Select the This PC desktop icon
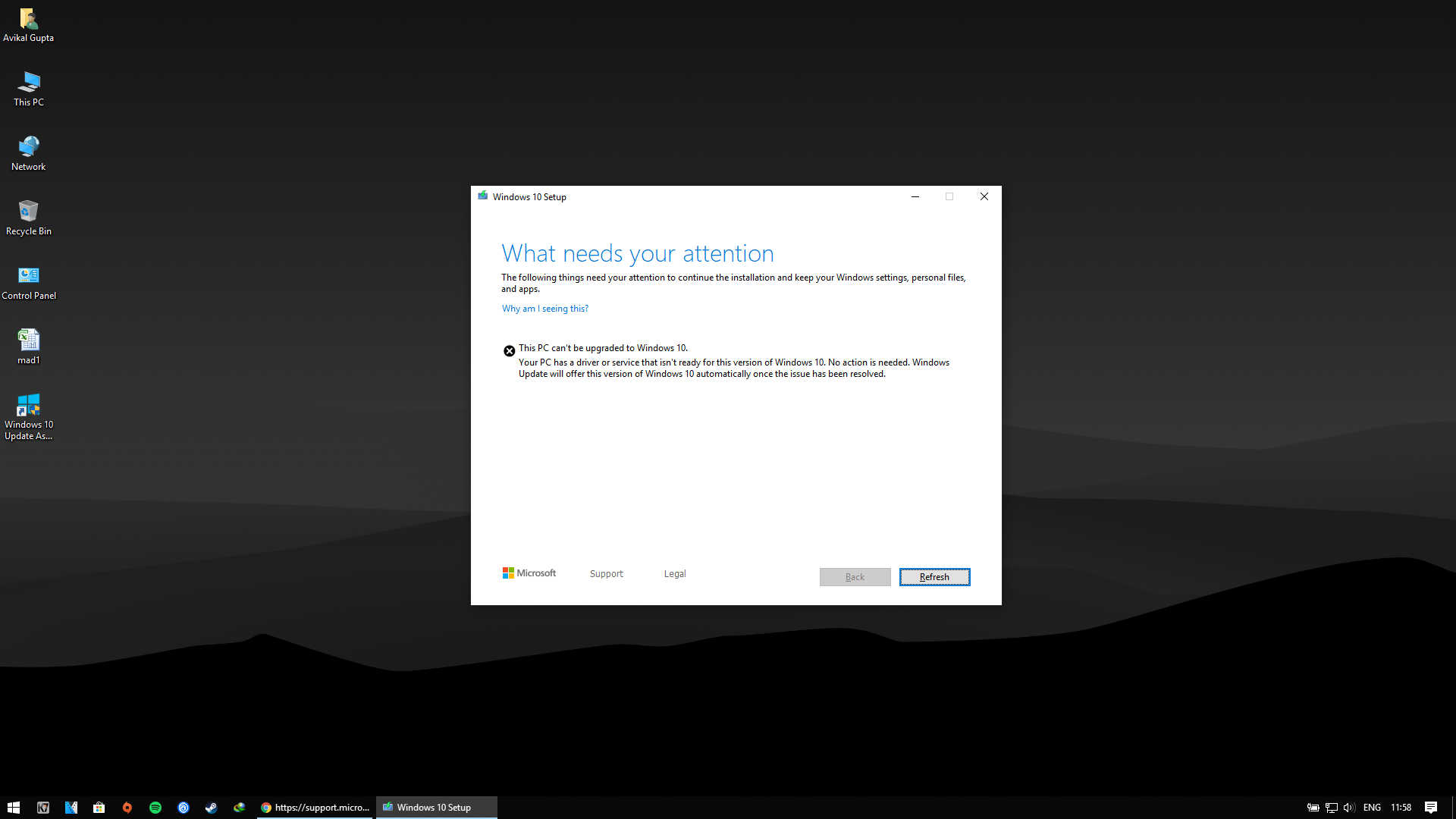The width and height of the screenshot is (1456, 819). point(28,89)
